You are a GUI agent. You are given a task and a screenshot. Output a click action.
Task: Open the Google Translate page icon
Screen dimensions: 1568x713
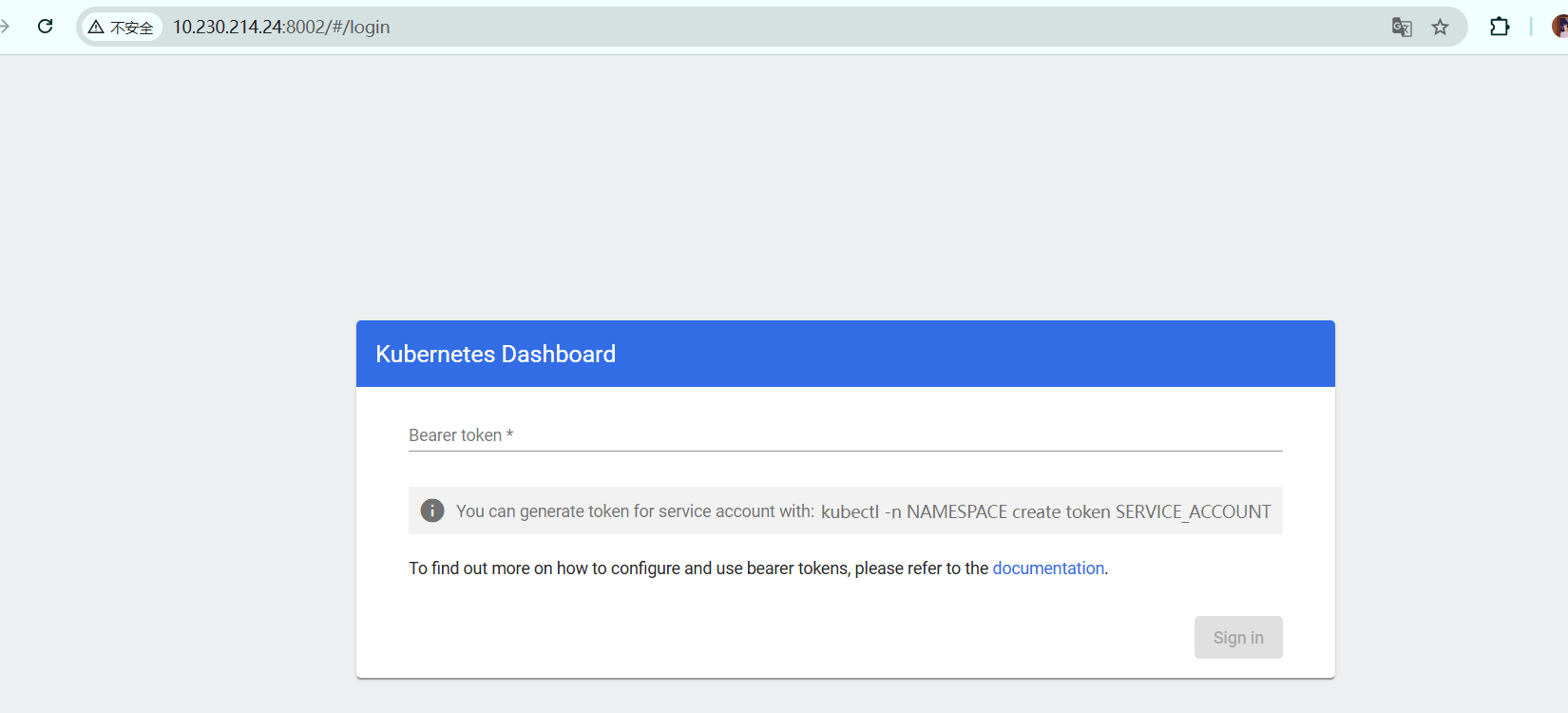point(1402,27)
